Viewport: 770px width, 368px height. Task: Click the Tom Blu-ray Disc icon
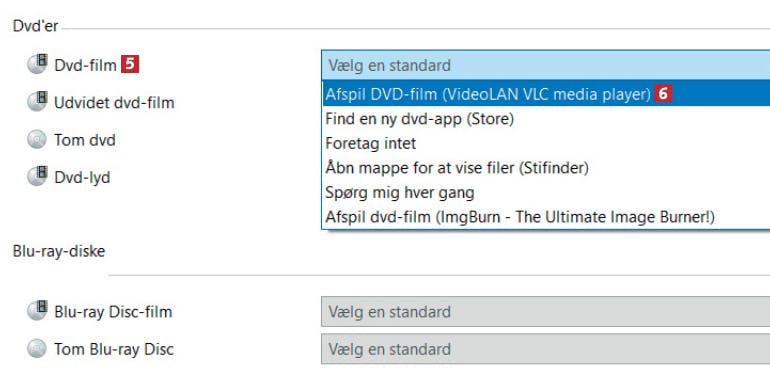37,349
